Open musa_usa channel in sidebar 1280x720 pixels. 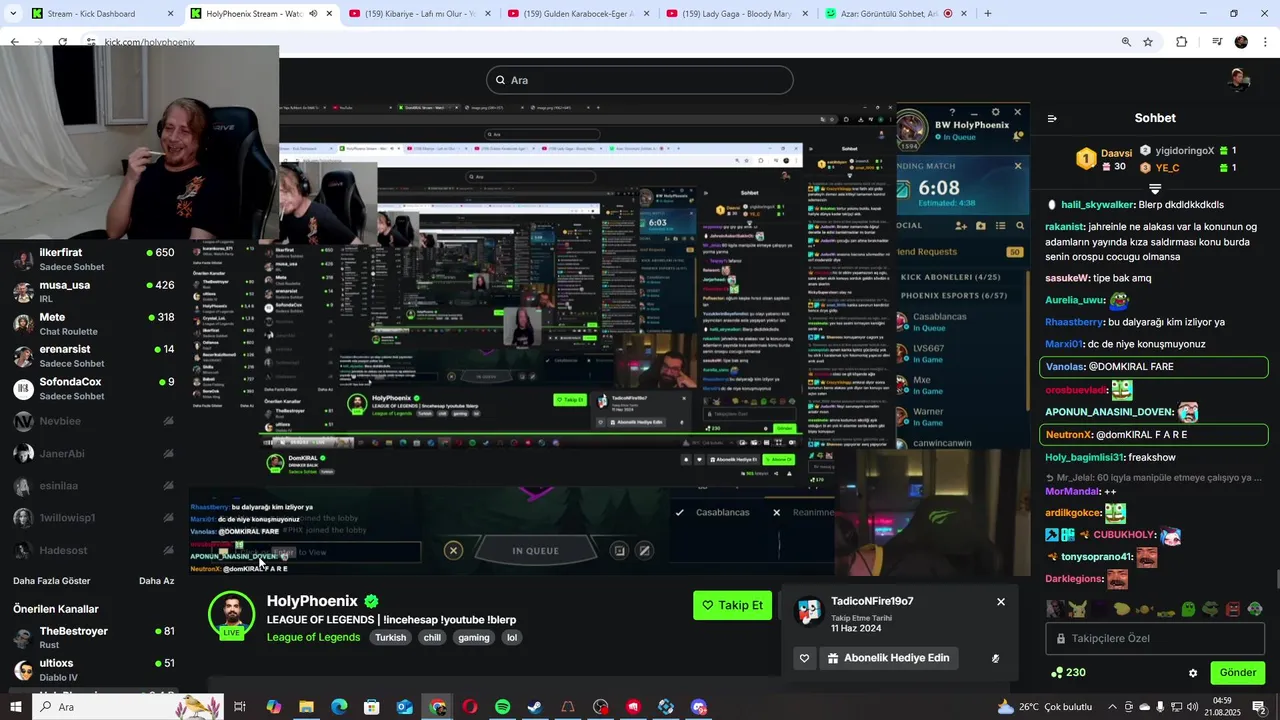pos(94,291)
